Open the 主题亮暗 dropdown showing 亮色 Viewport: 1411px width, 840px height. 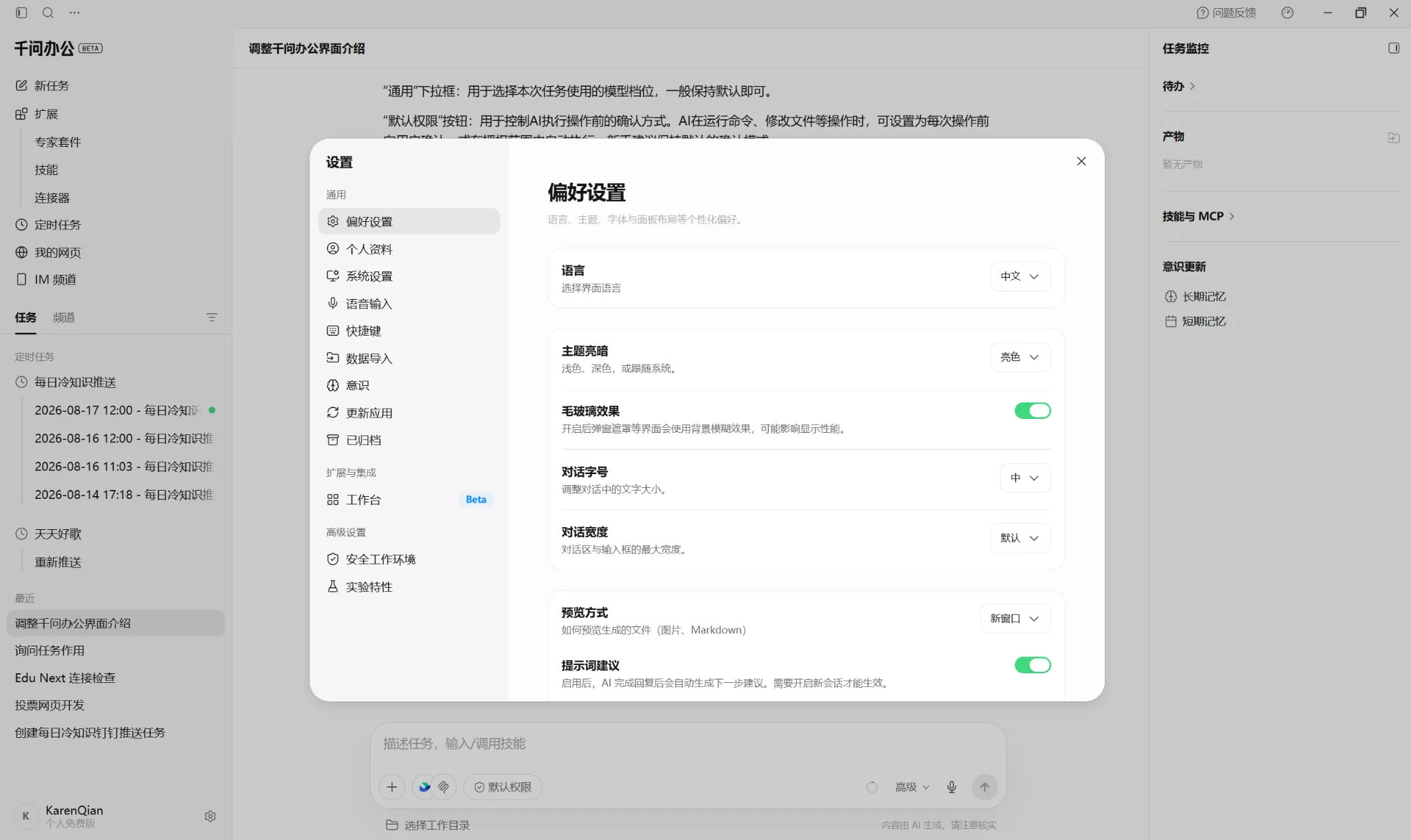tap(1020, 357)
